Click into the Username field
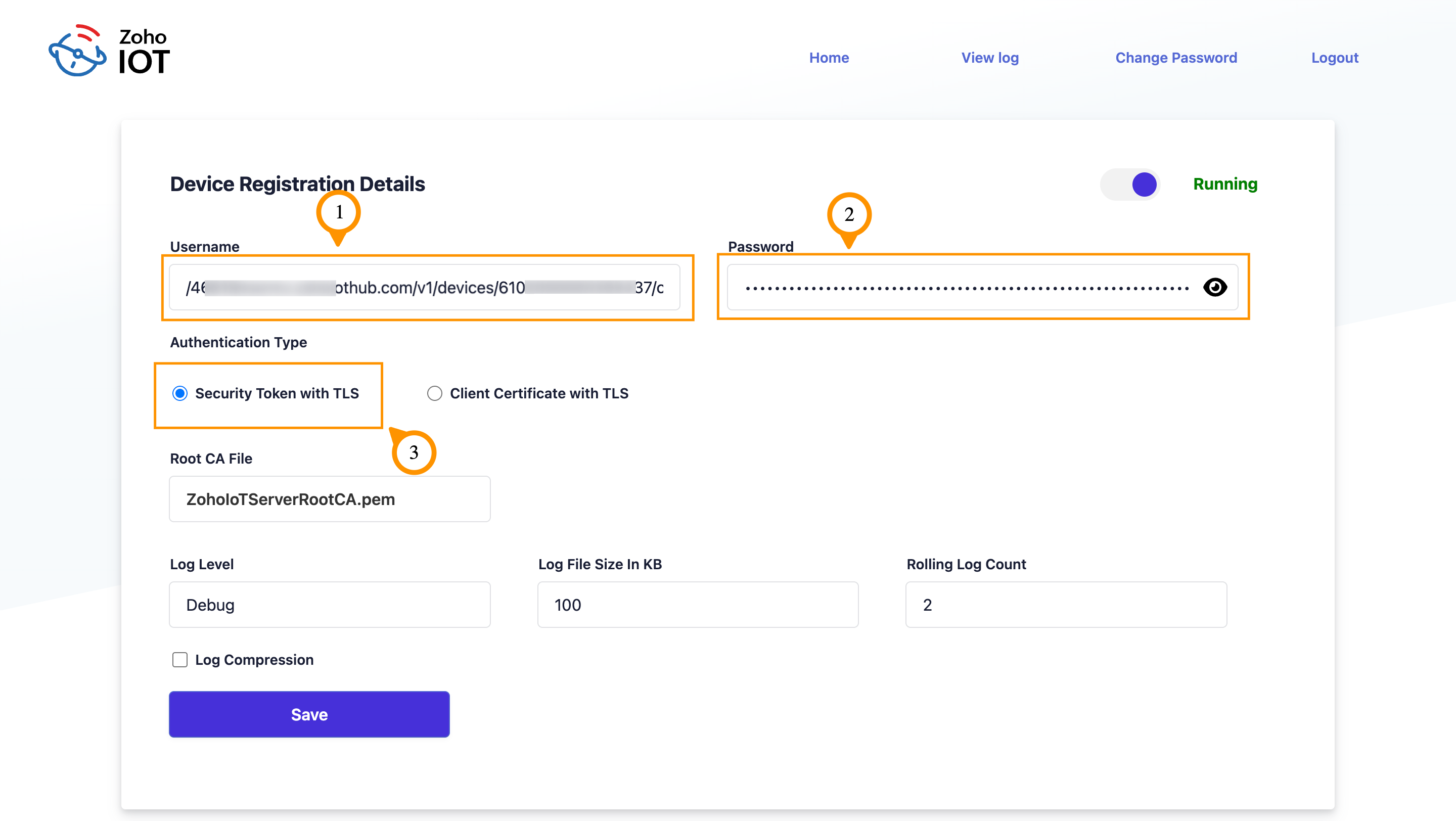The width and height of the screenshot is (1456, 821). pos(424,287)
